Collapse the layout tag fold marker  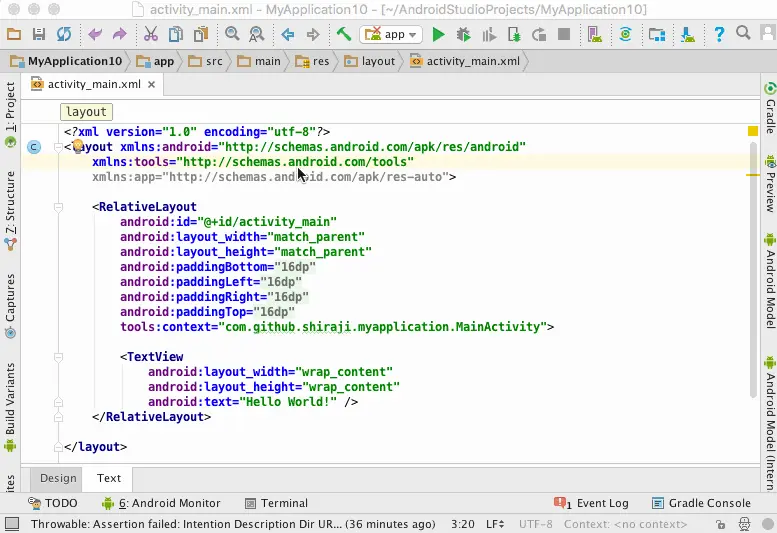point(58,147)
